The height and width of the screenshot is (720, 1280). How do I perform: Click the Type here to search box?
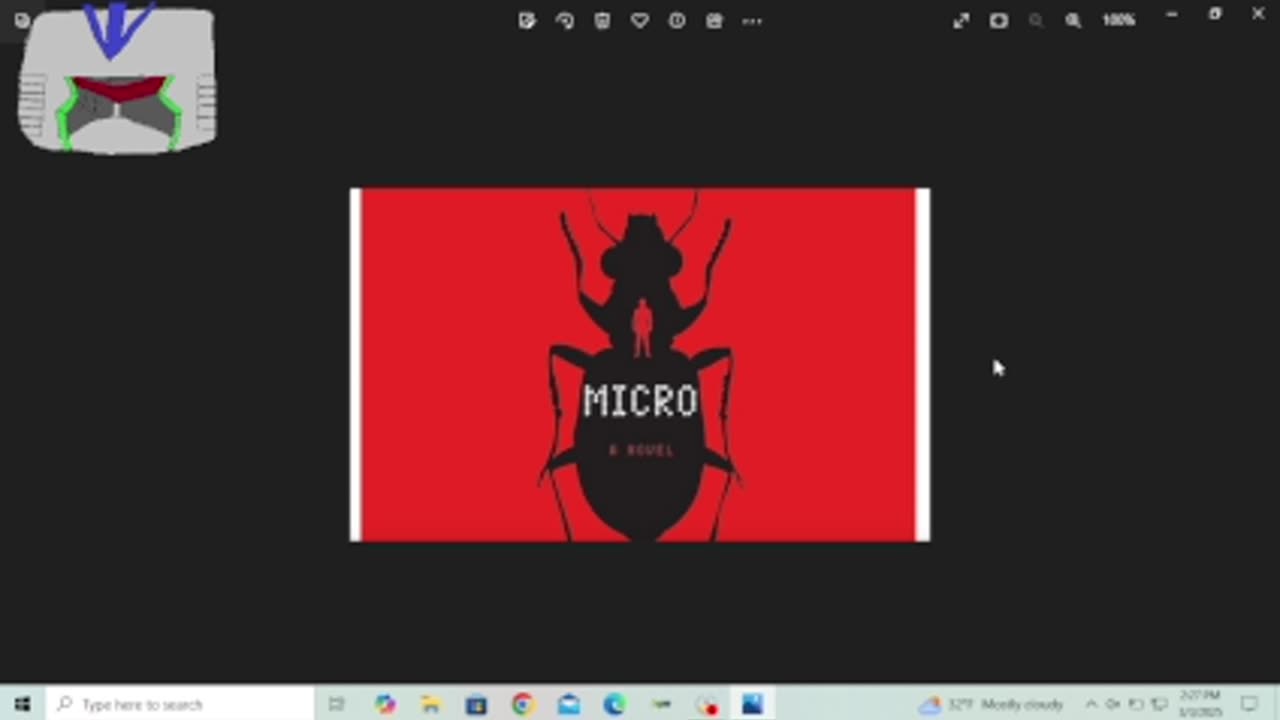180,704
